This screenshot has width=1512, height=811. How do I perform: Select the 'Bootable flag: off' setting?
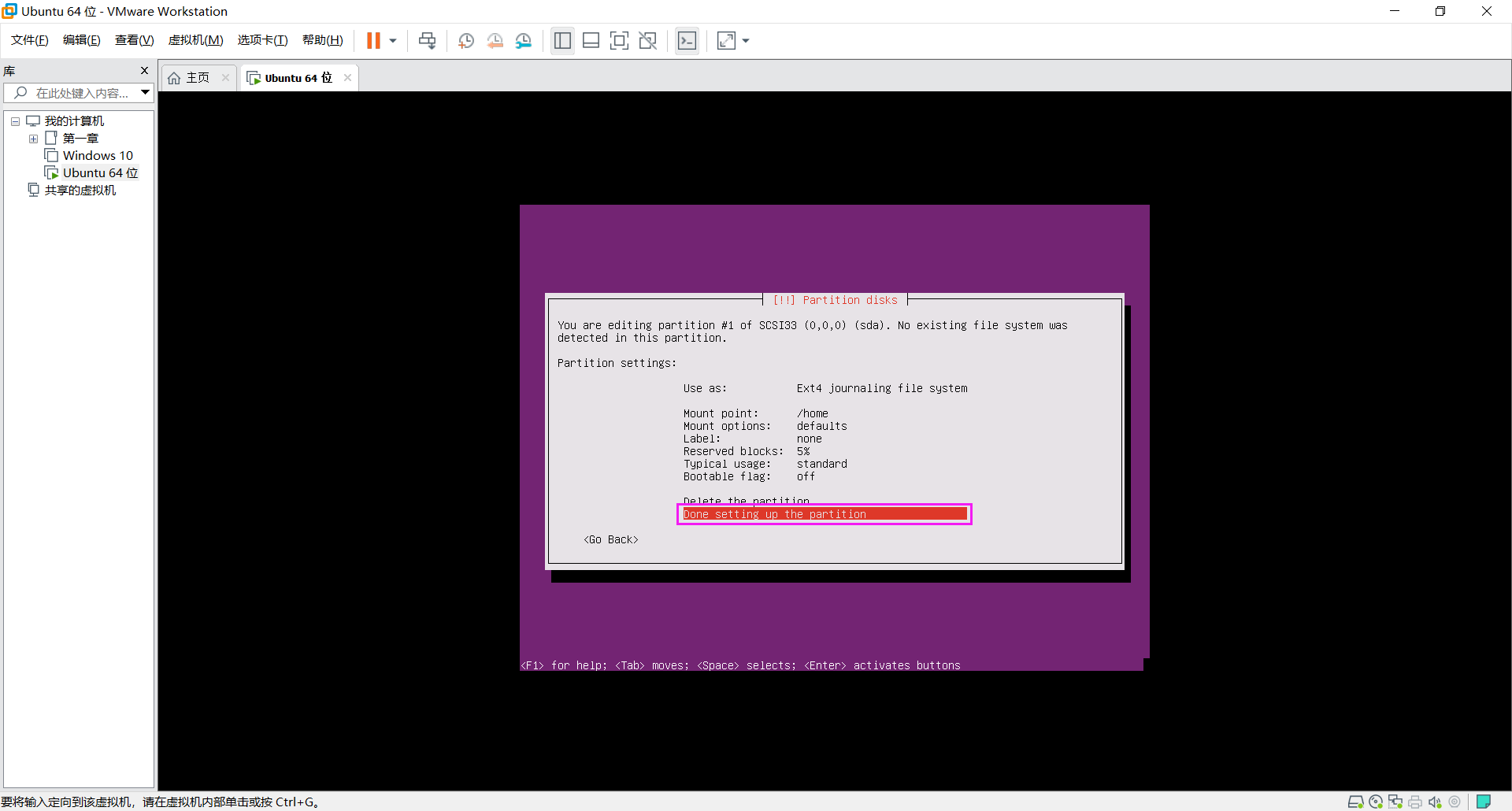[750, 476]
